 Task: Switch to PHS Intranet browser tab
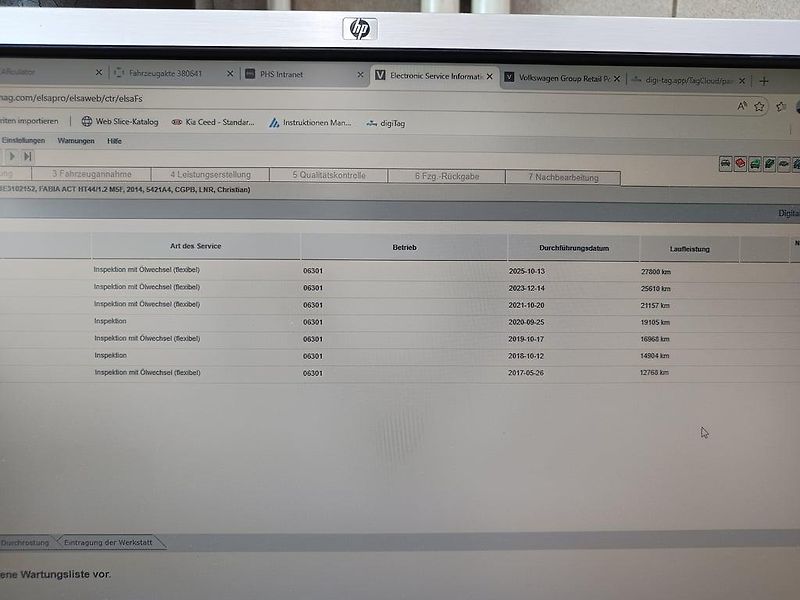[304, 74]
